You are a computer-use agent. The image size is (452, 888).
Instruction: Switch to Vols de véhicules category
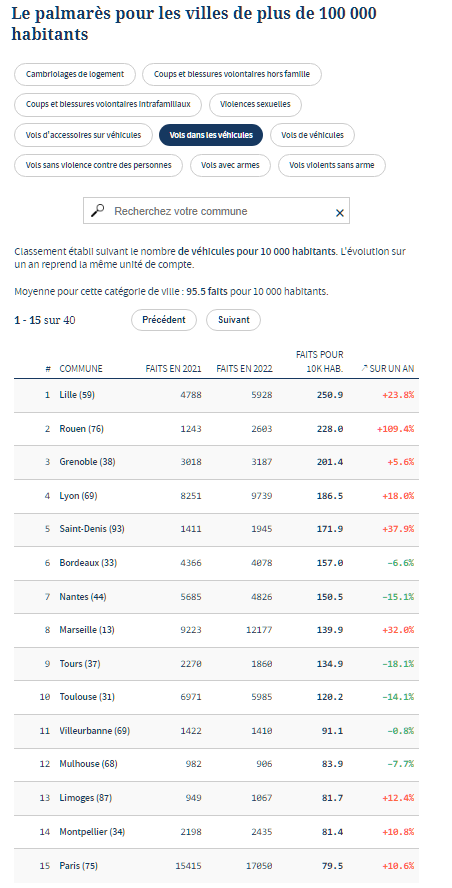[x=312, y=135]
